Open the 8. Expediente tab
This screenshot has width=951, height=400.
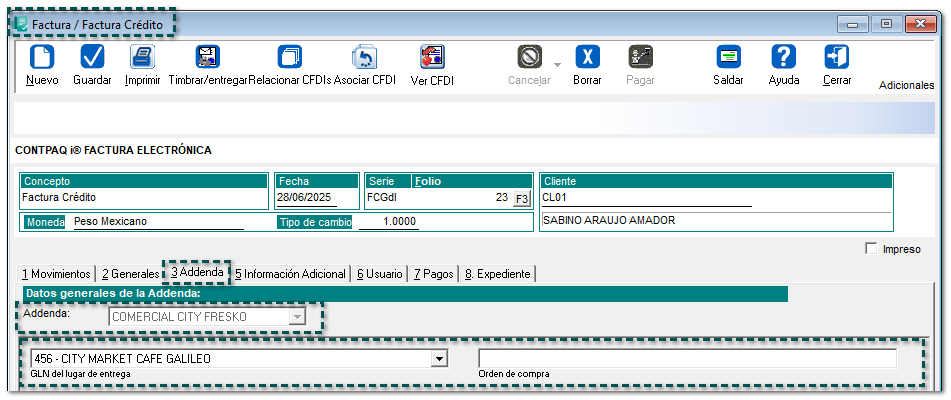pos(497,274)
